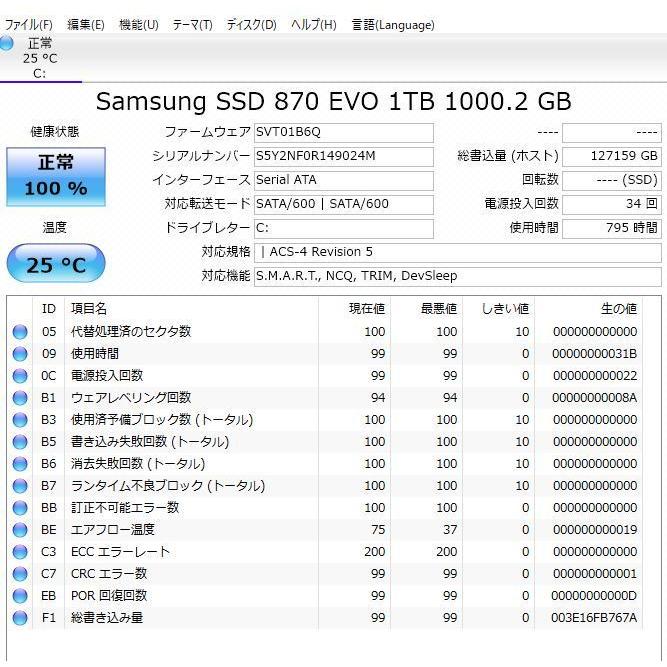Select the 代替処理済のセクタ数 row name

click(x=131, y=331)
